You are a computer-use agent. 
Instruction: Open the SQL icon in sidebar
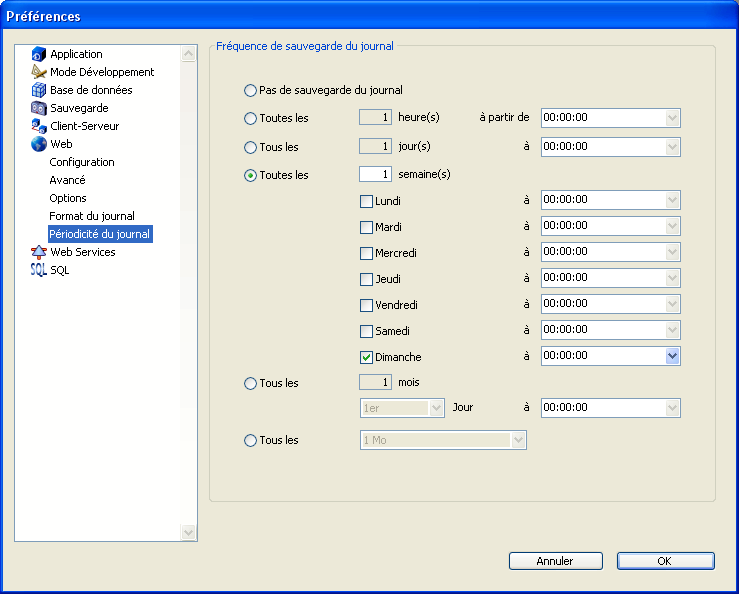coord(39,270)
